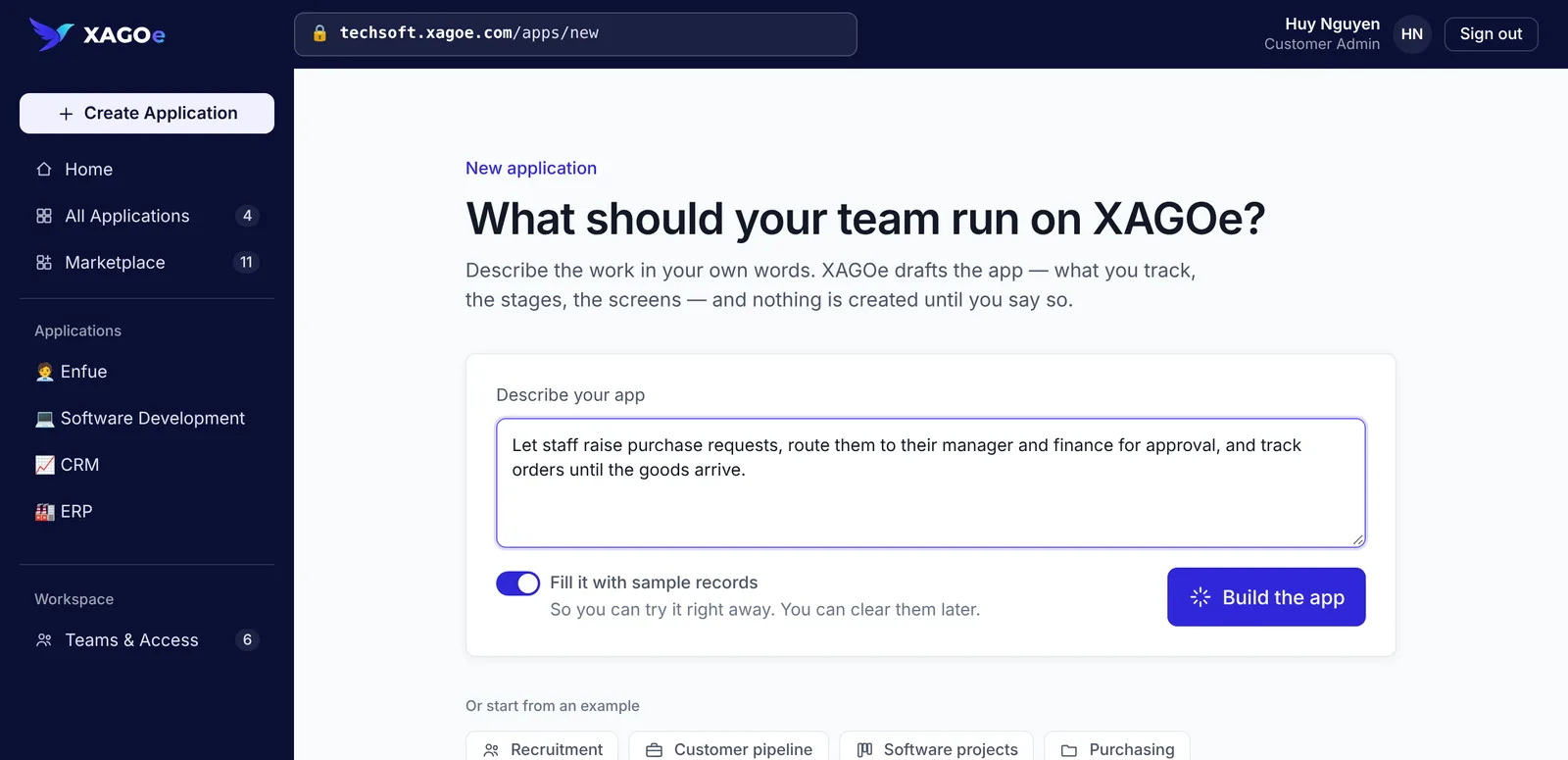Click the Create Application button
The image size is (1568, 760).
[x=147, y=114]
